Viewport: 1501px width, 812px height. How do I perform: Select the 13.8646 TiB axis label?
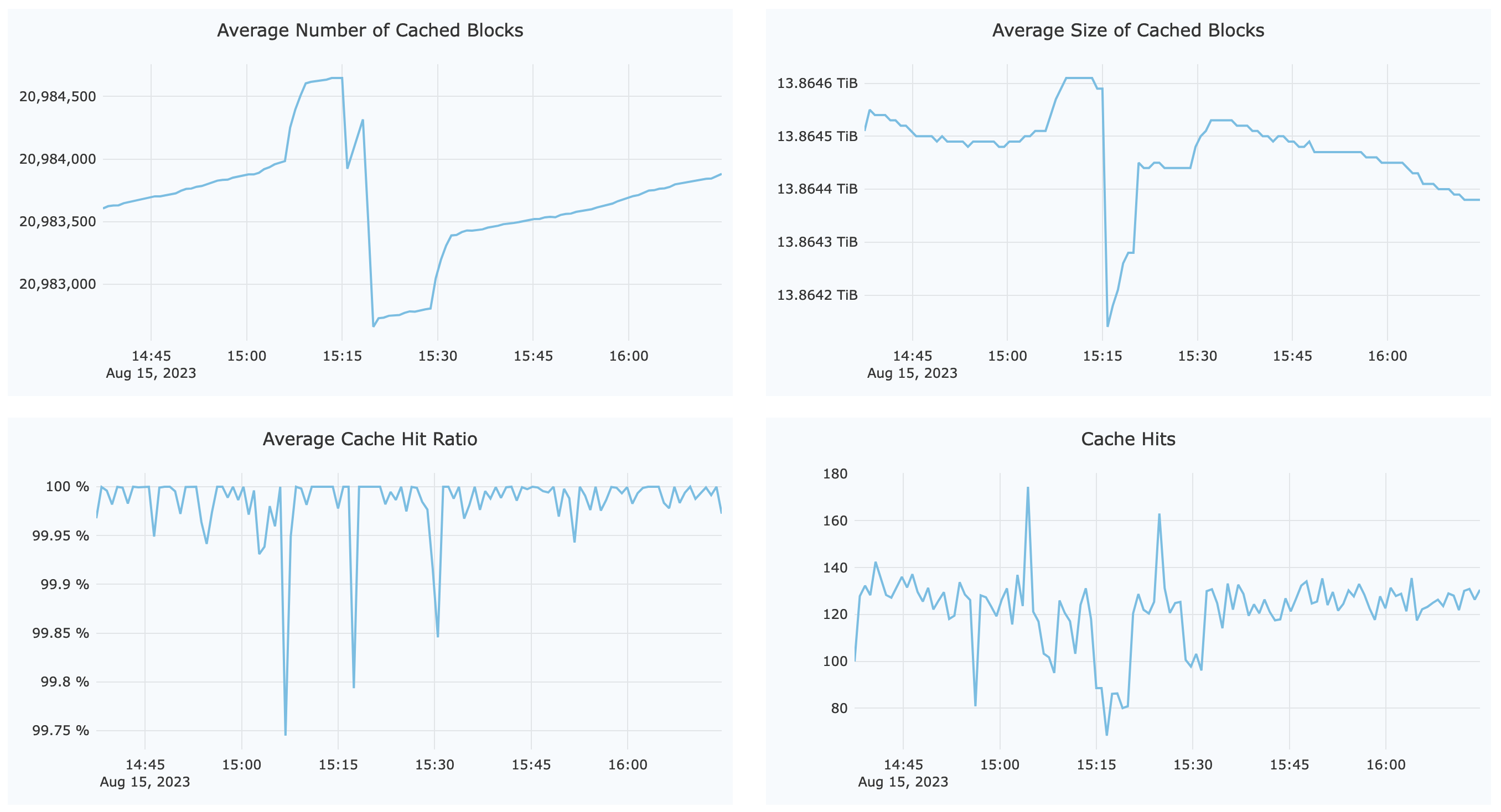coord(817,84)
